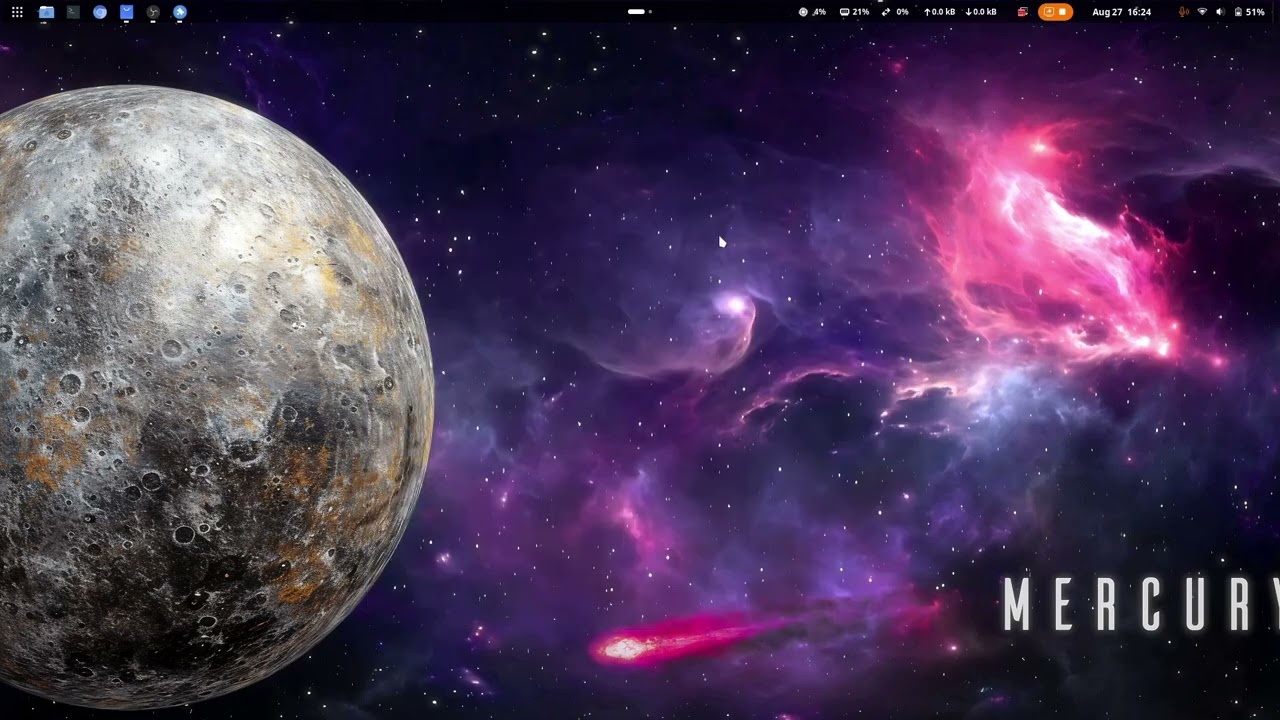
Task: Open the Software store shopping bag icon
Action: coord(126,12)
